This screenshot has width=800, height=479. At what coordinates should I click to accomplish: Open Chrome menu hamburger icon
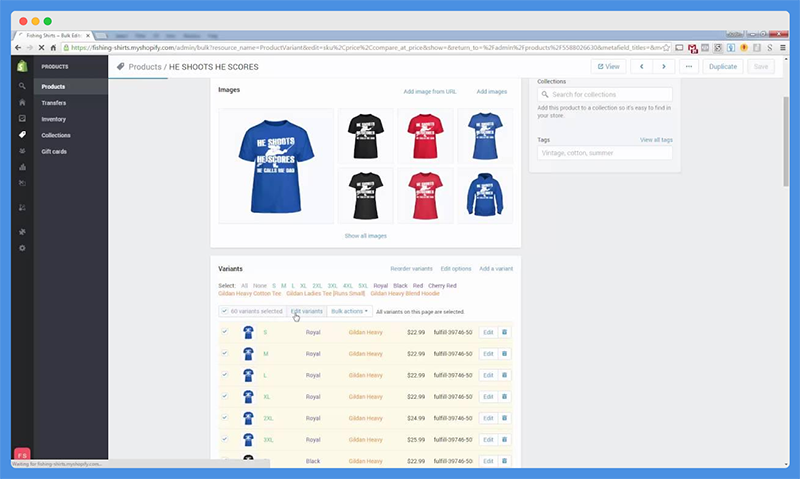(783, 47)
